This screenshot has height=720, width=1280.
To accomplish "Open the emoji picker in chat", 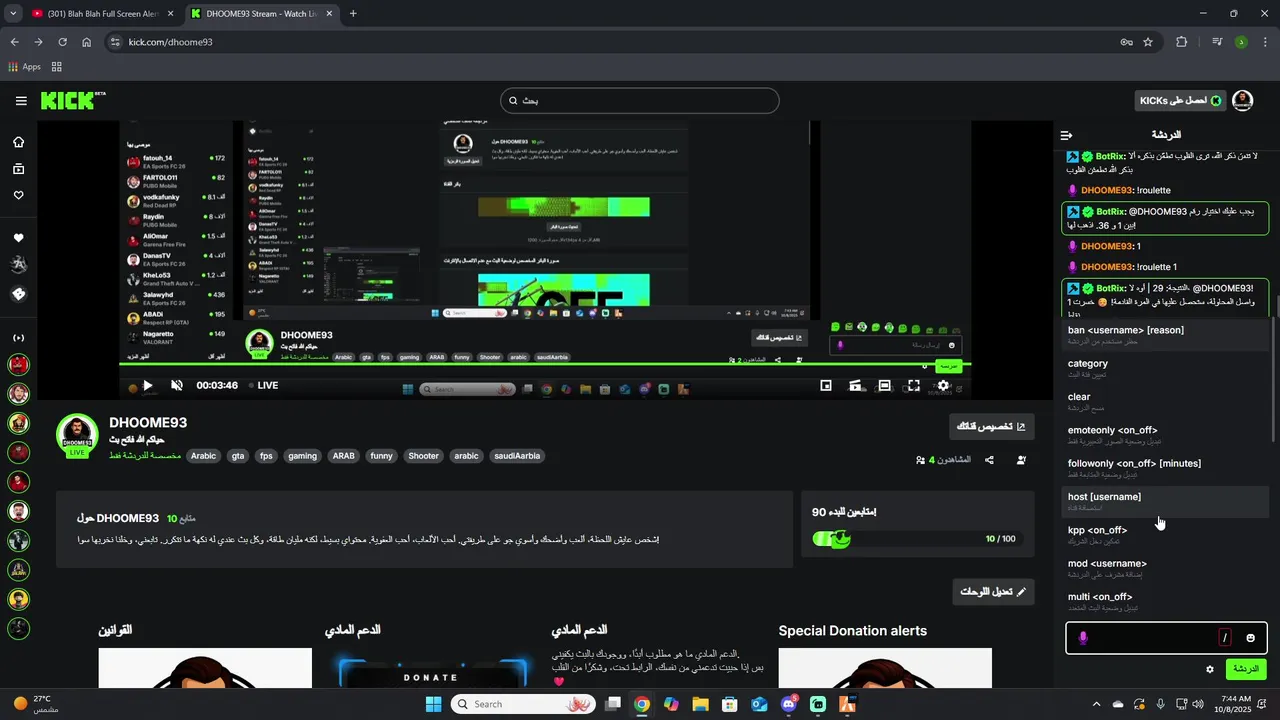I will (x=1250, y=638).
